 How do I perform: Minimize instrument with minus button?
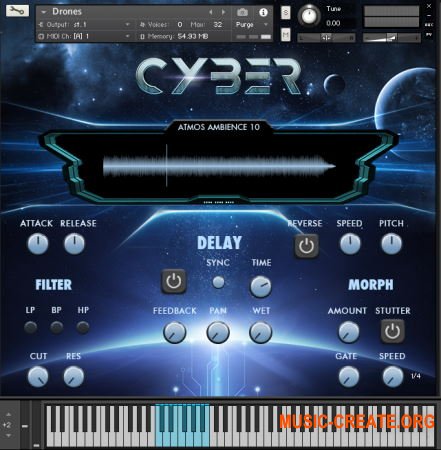tap(429, 15)
